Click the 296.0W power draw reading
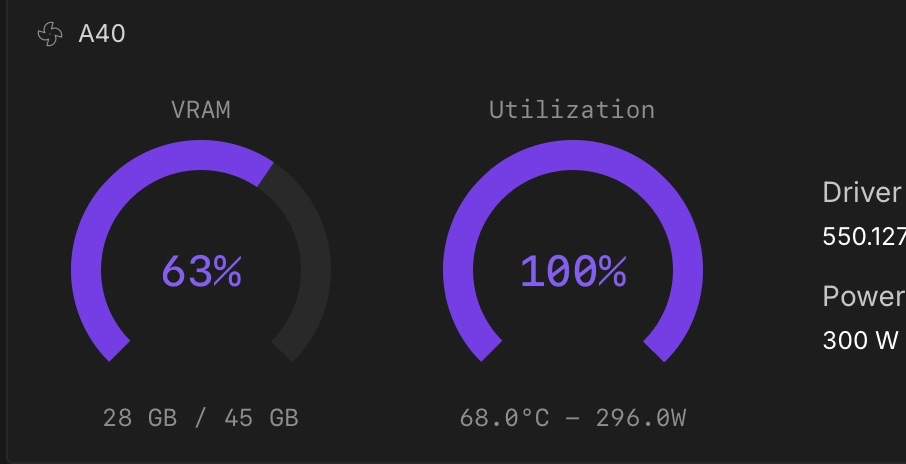This screenshot has width=906, height=464. (641, 417)
